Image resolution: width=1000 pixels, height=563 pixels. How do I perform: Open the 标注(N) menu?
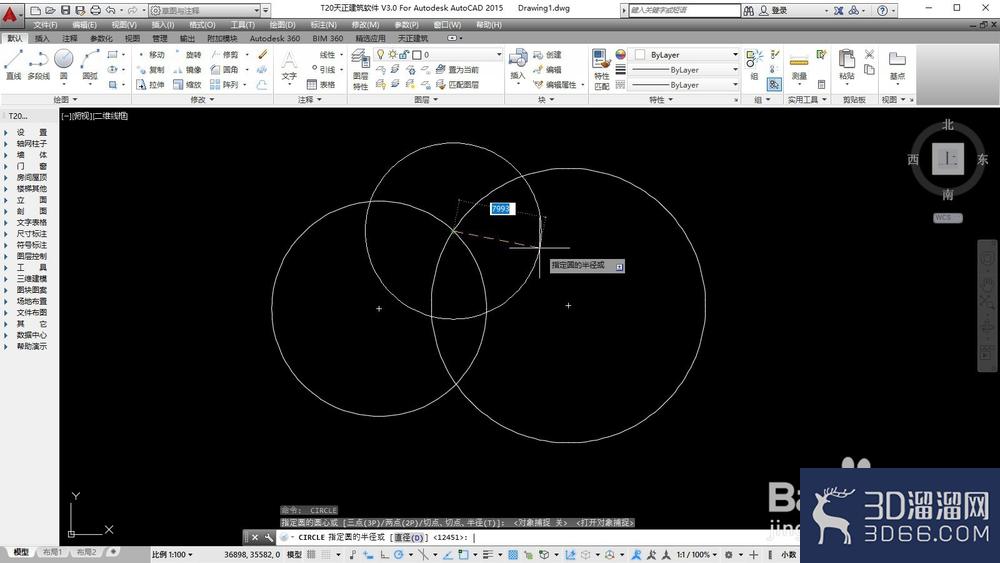point(323,25)
